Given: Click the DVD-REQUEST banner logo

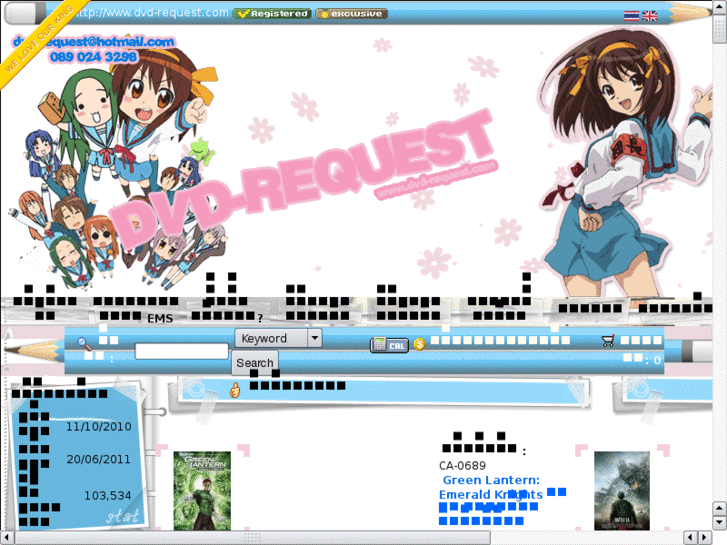Looking at the screenshot, I should click(x=304, y=179).
